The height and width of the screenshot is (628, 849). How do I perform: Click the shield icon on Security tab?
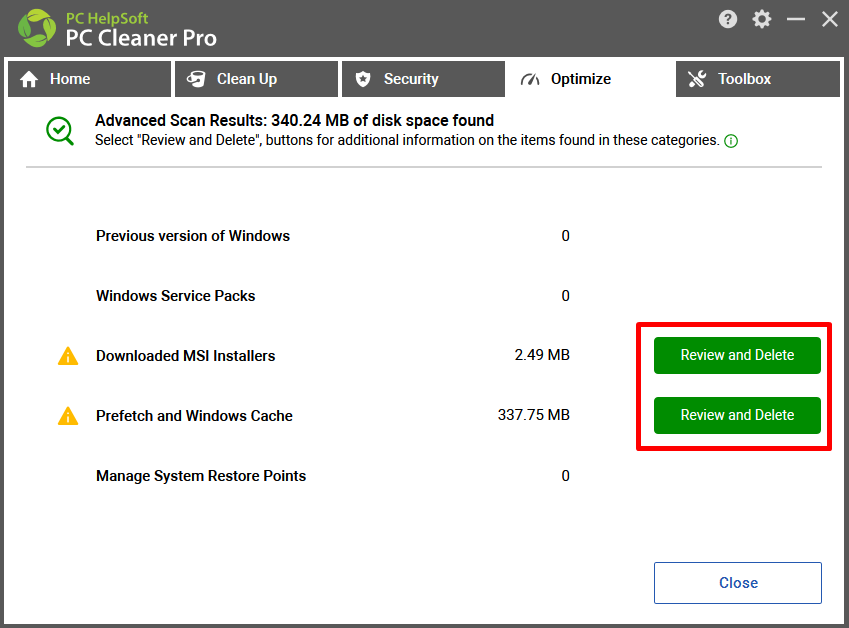363,79
